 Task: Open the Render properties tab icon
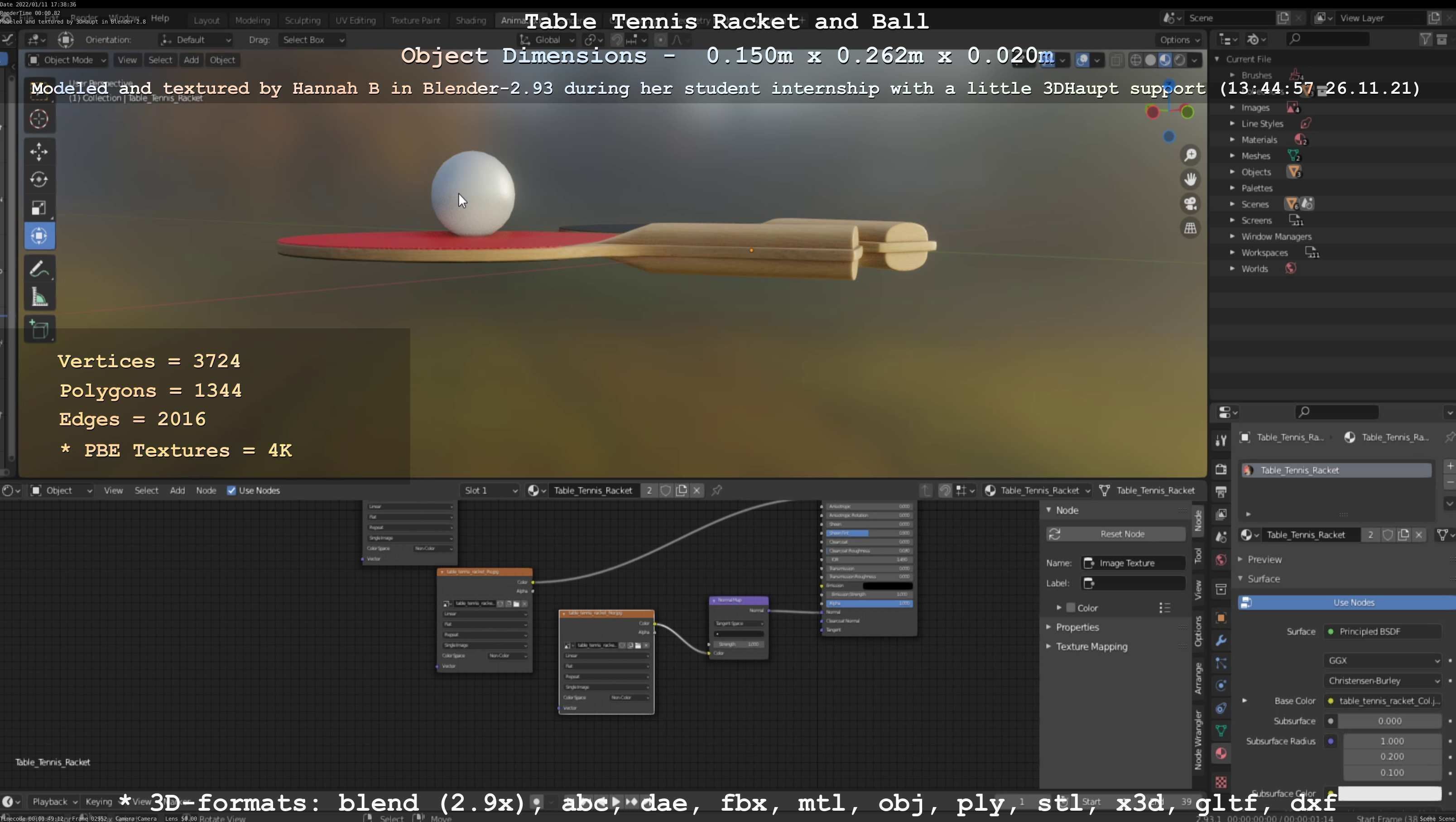pos(1221,469)
